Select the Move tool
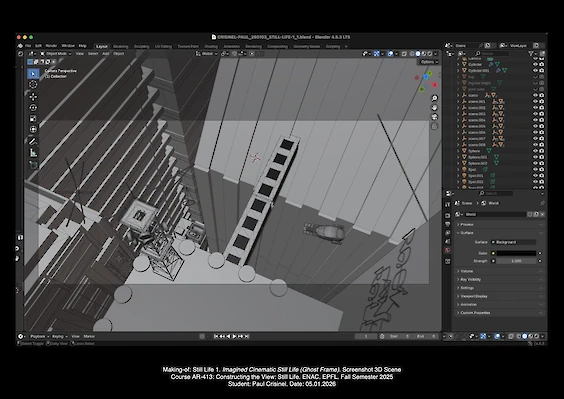Screen dimensions: 564x399 [33, 96]
